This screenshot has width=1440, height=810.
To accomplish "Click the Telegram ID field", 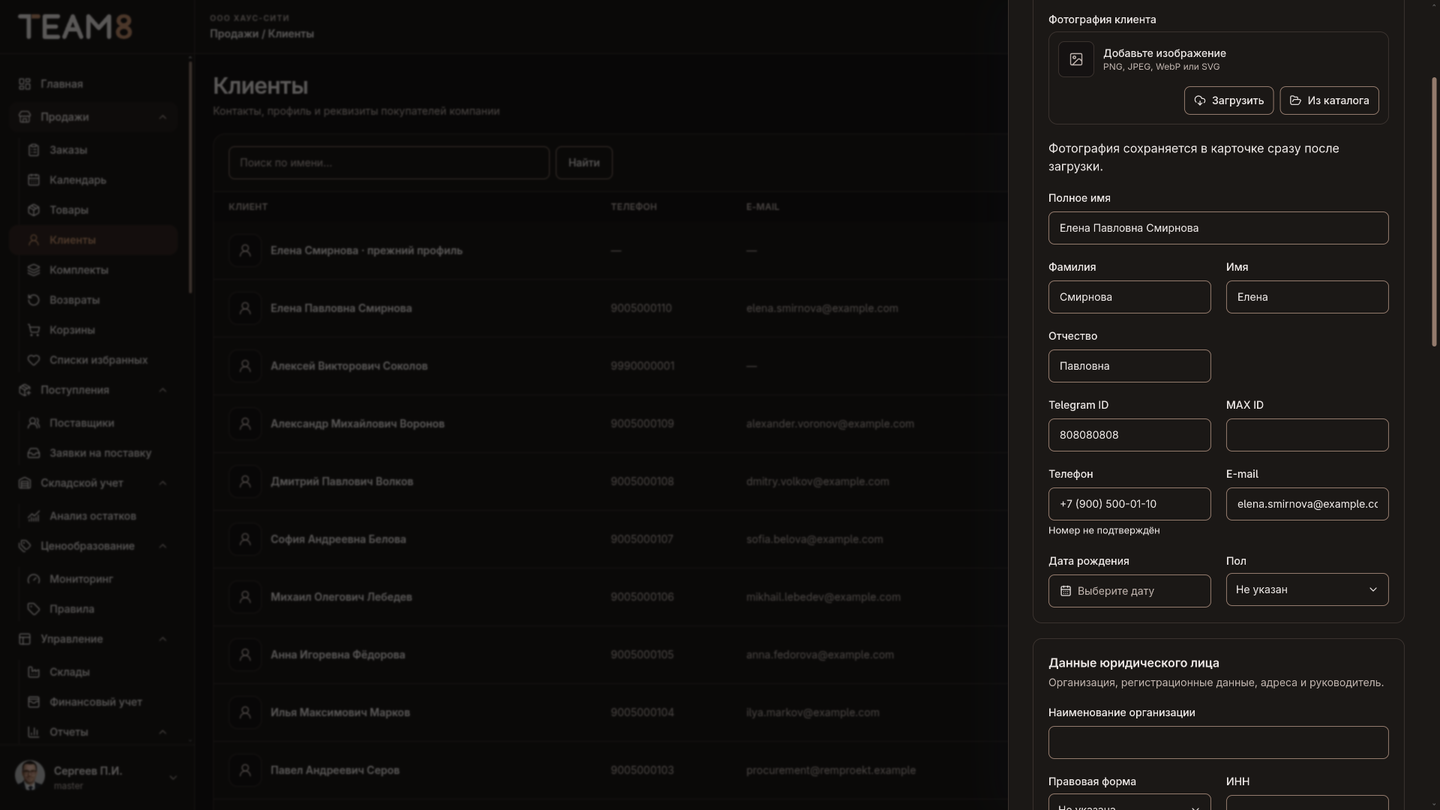I will tap(1129, 435).
